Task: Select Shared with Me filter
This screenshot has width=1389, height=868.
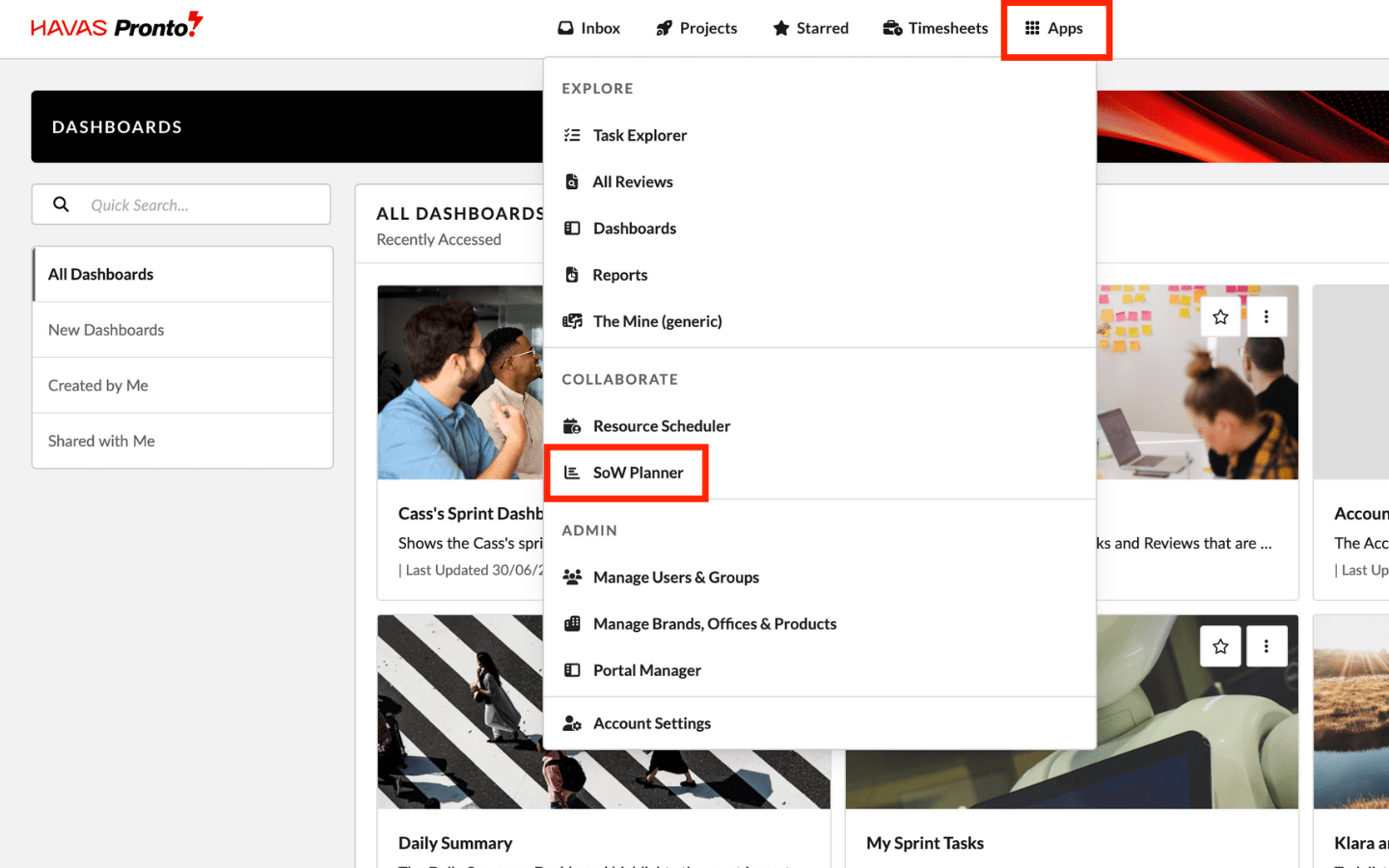Action: pyautogui.click(x=182, y=441)
